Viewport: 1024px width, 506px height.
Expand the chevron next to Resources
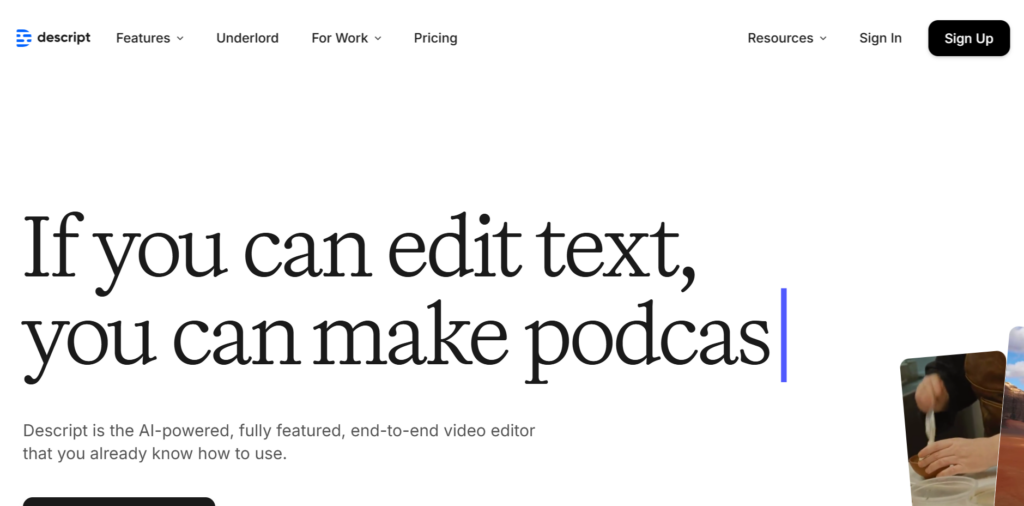tap(823, 38)
